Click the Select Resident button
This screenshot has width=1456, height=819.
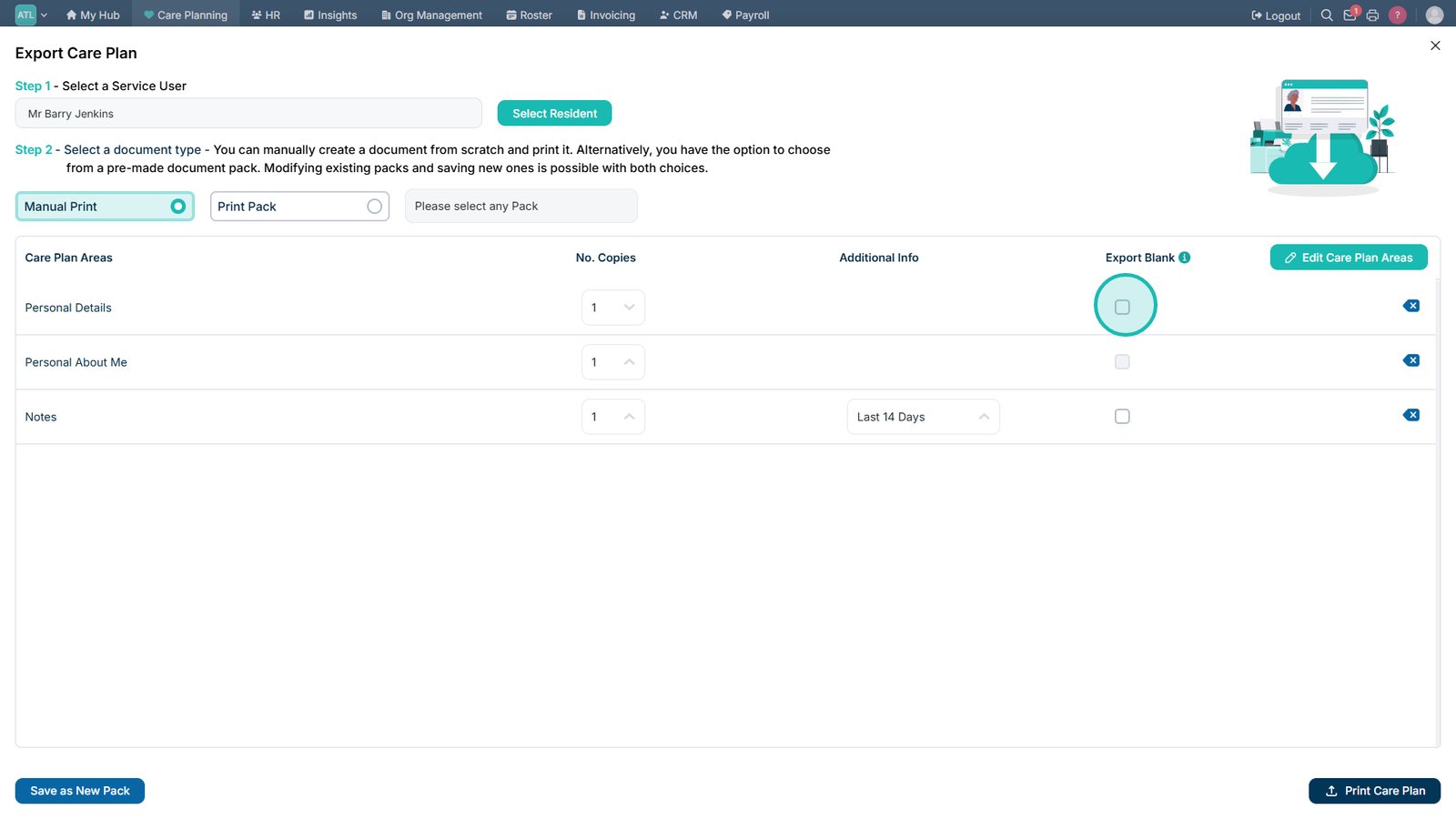(x=554, y=113)
